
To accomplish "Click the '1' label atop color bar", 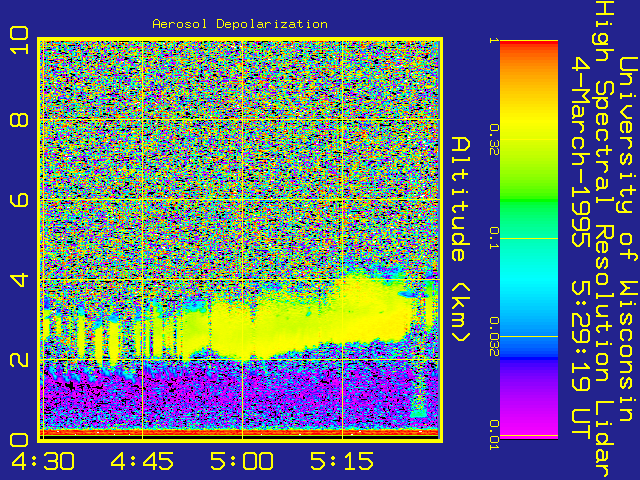I will 494,40.
